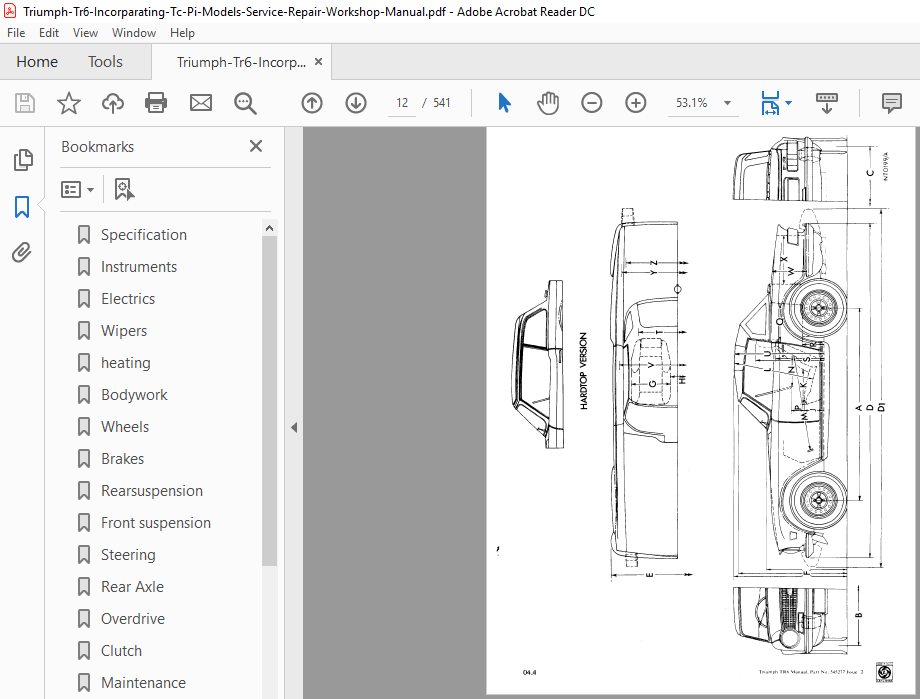Send file by email envelope icon
920x699 pixels.
(x=201, y=103)
